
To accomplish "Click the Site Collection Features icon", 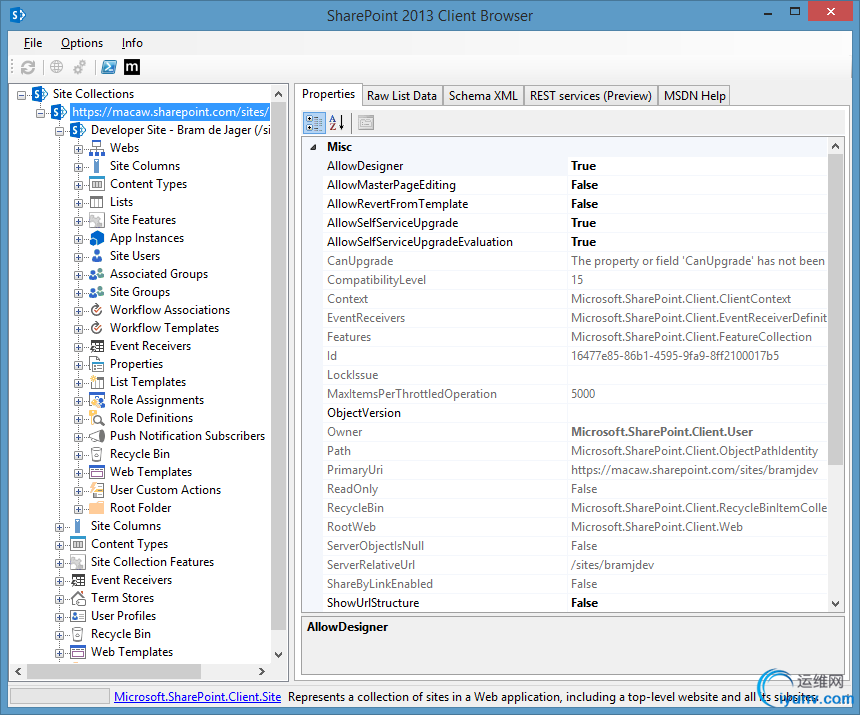I will click(x=78, y=562).
